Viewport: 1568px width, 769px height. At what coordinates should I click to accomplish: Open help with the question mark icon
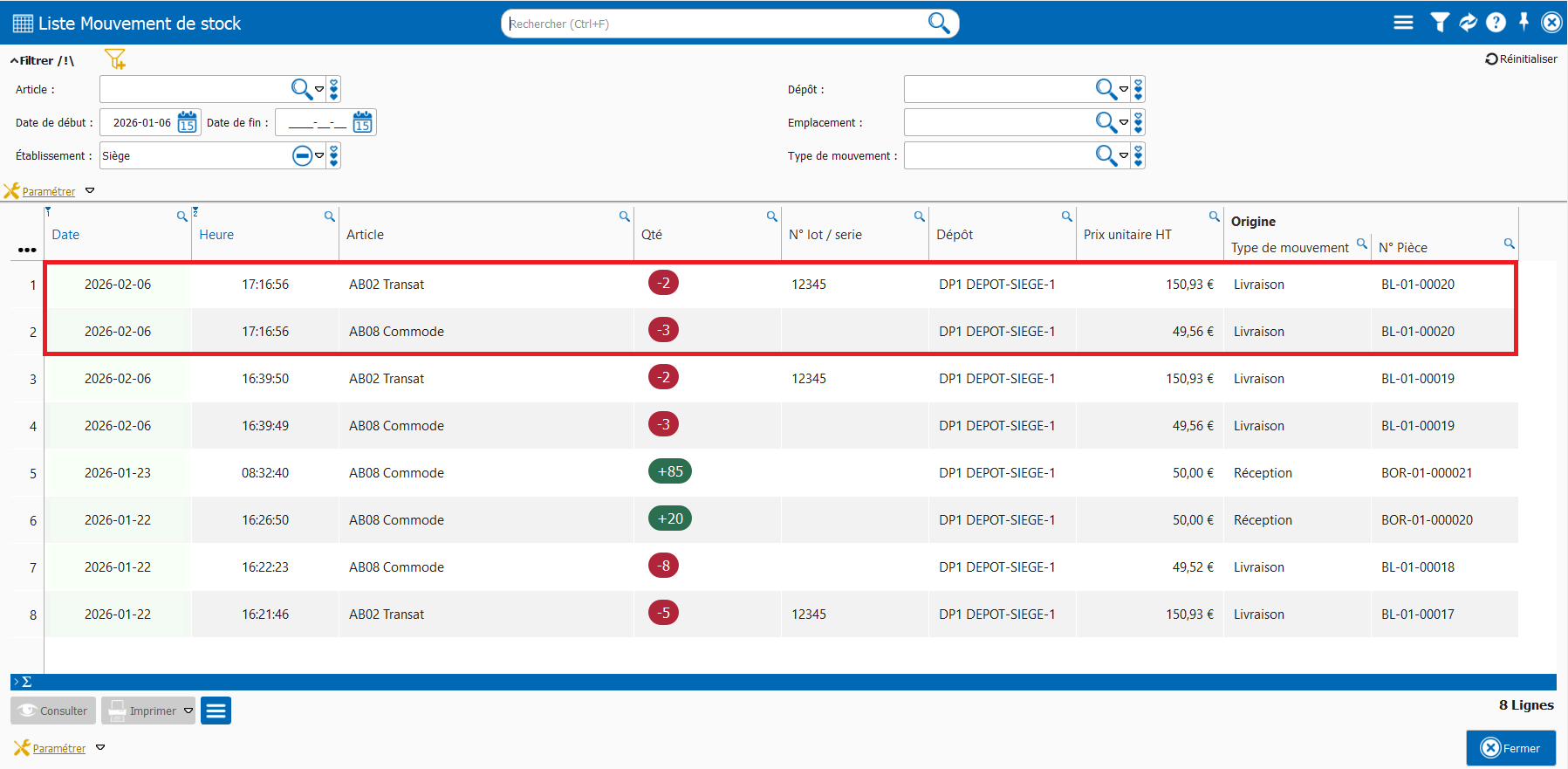[x=1496, y=23]
